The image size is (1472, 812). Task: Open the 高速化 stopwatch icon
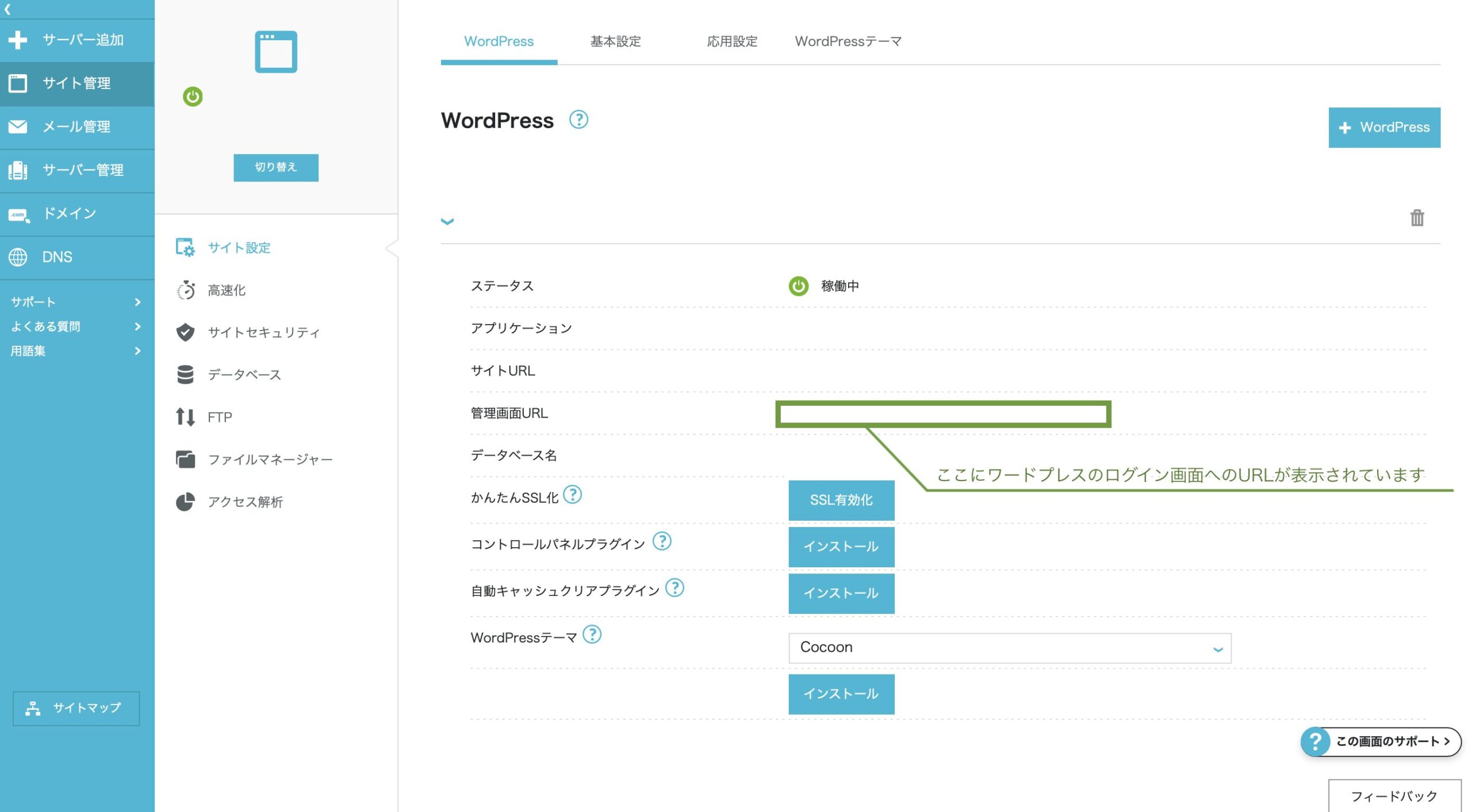pos(185,290)
